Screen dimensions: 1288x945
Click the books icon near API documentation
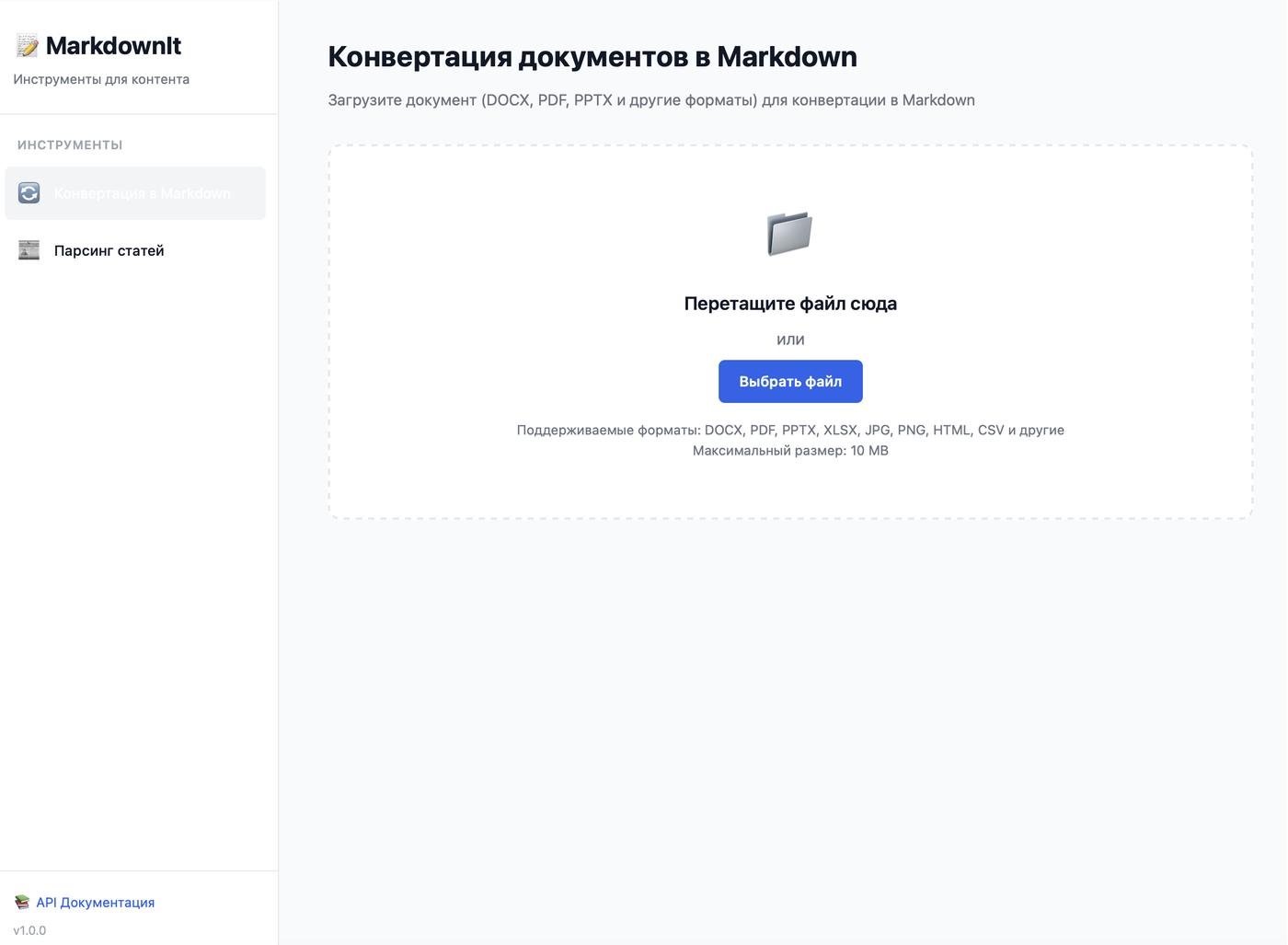pos(22,903)
